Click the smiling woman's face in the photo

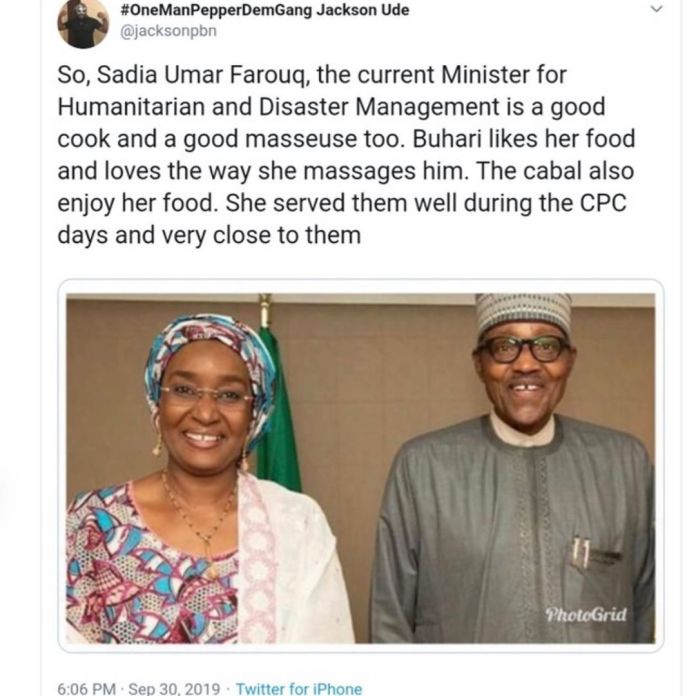pos(203,405)
